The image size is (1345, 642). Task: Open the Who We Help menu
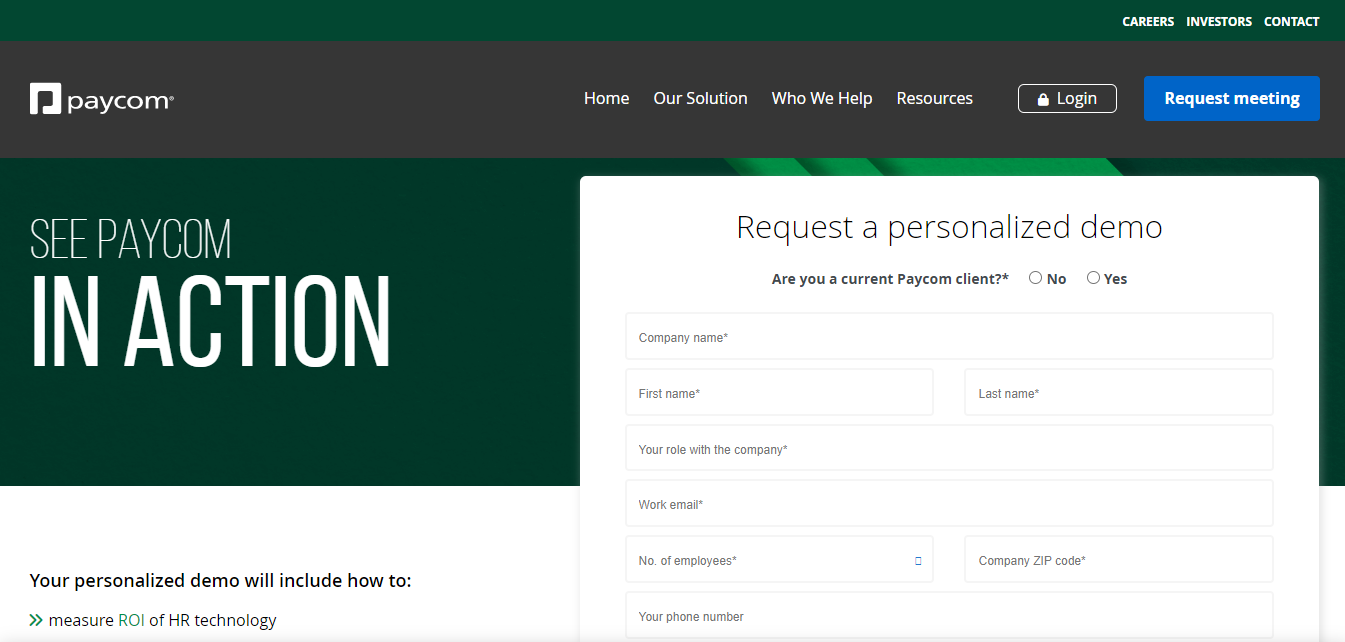[x=822, y=98]
